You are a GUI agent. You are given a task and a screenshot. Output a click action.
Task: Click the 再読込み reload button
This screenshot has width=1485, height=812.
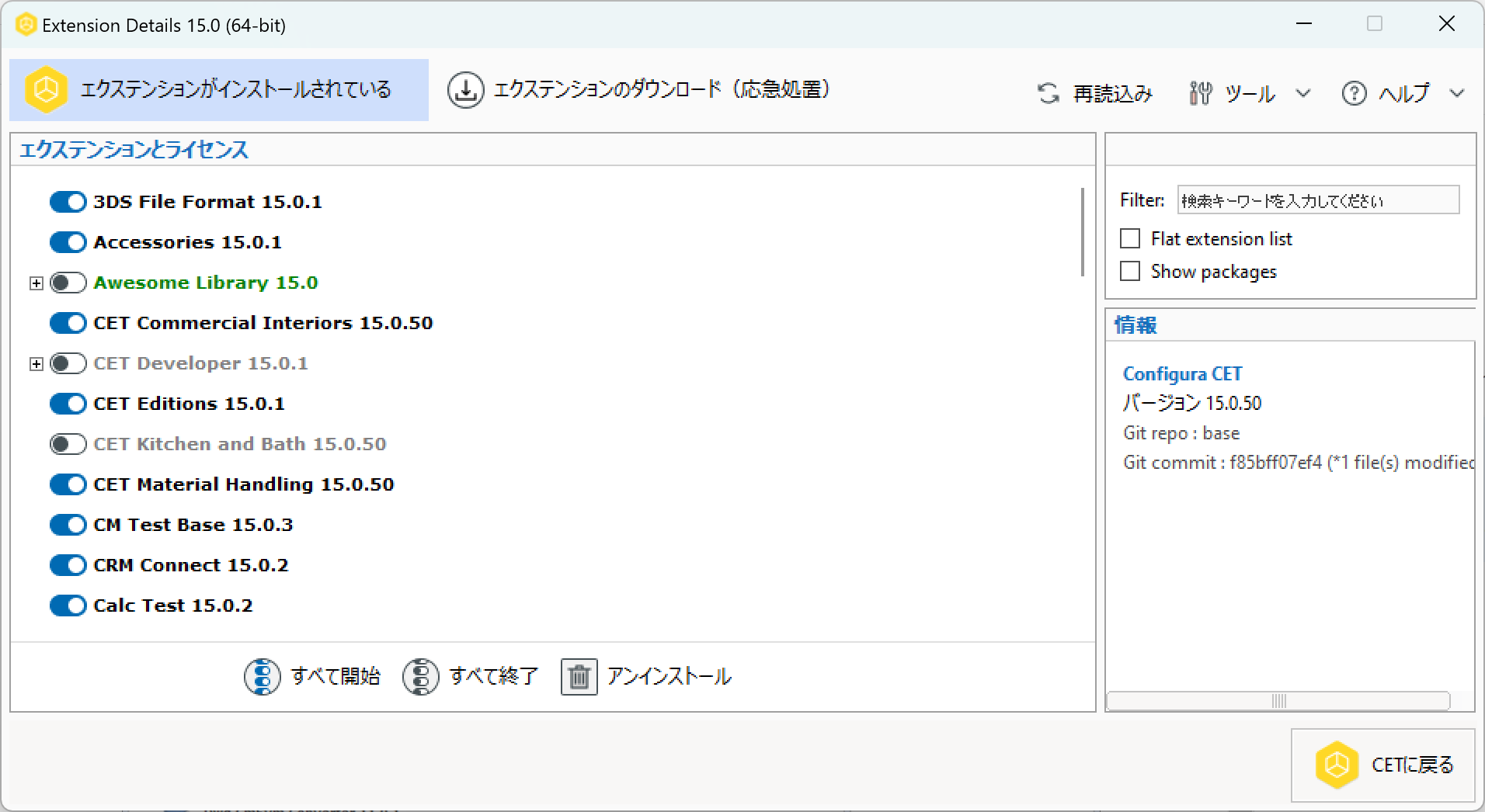[1095, 94]
